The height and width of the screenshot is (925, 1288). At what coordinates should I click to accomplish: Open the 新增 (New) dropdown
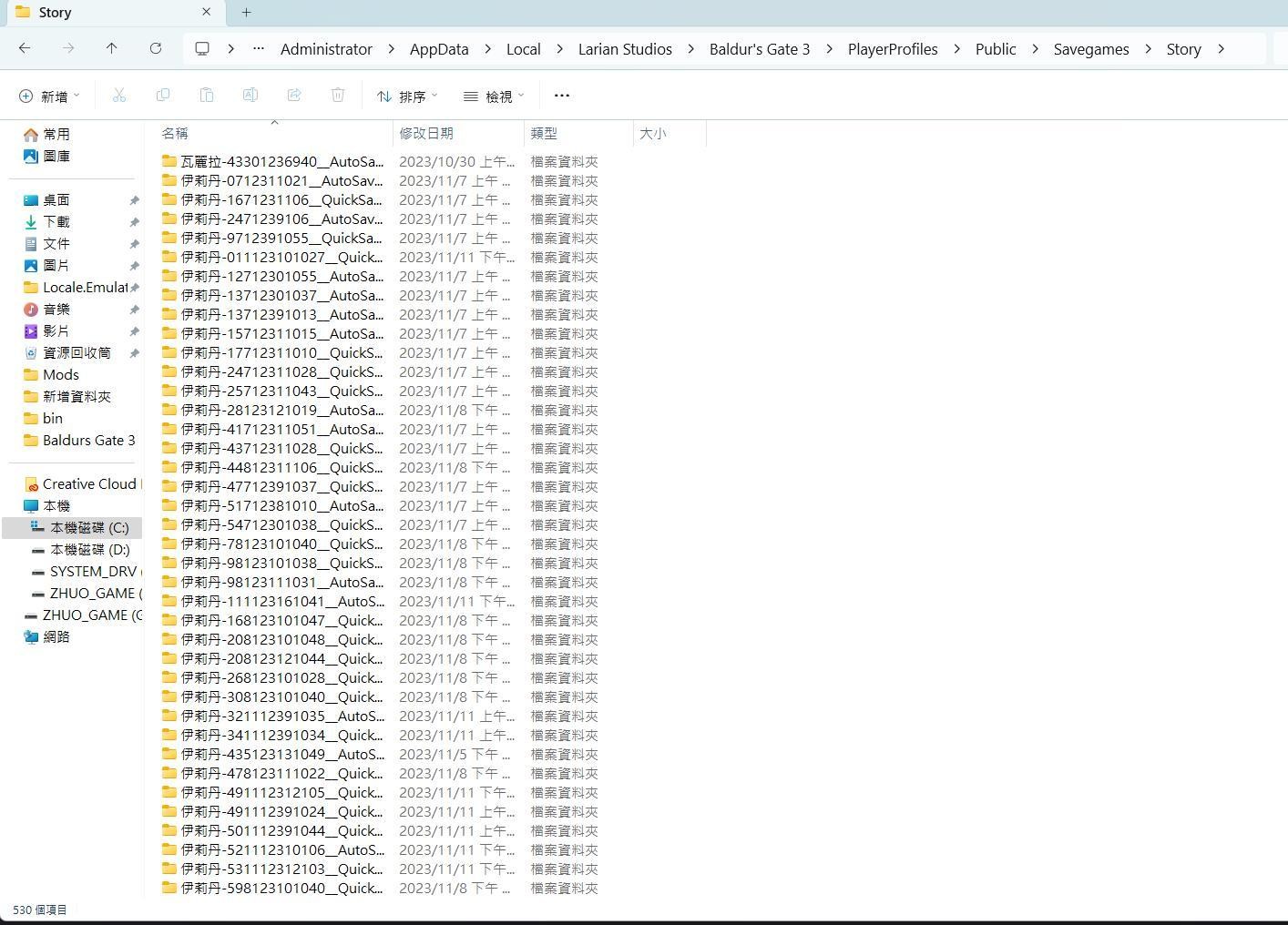(x=49, y=96)
